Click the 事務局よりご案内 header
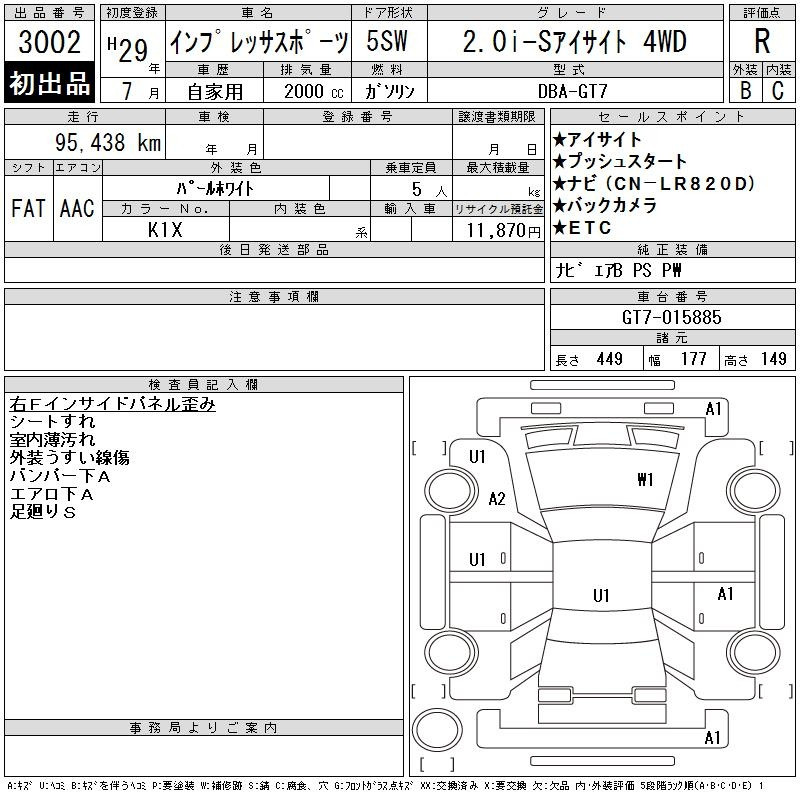The image size is (800, 800). point(204,728)
